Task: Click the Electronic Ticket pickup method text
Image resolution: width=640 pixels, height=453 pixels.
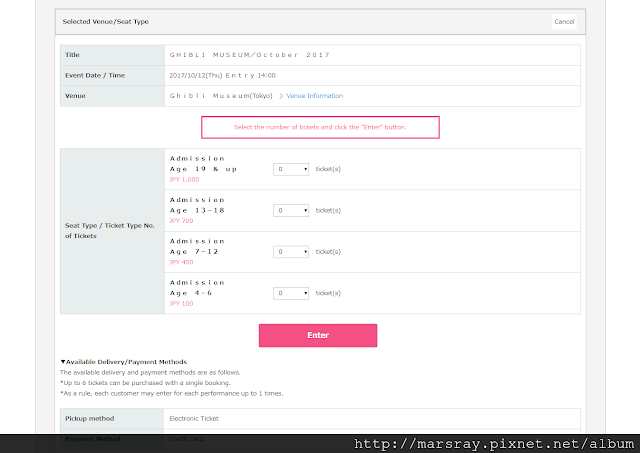Action: tap(194, 419)
